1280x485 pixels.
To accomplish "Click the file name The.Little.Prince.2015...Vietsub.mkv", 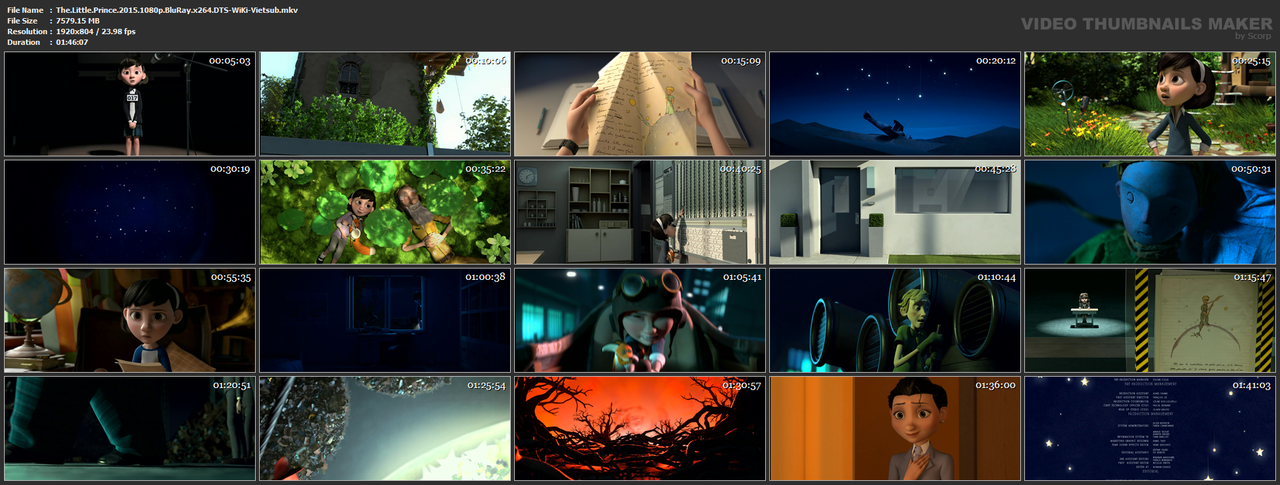I will [177, 9].
